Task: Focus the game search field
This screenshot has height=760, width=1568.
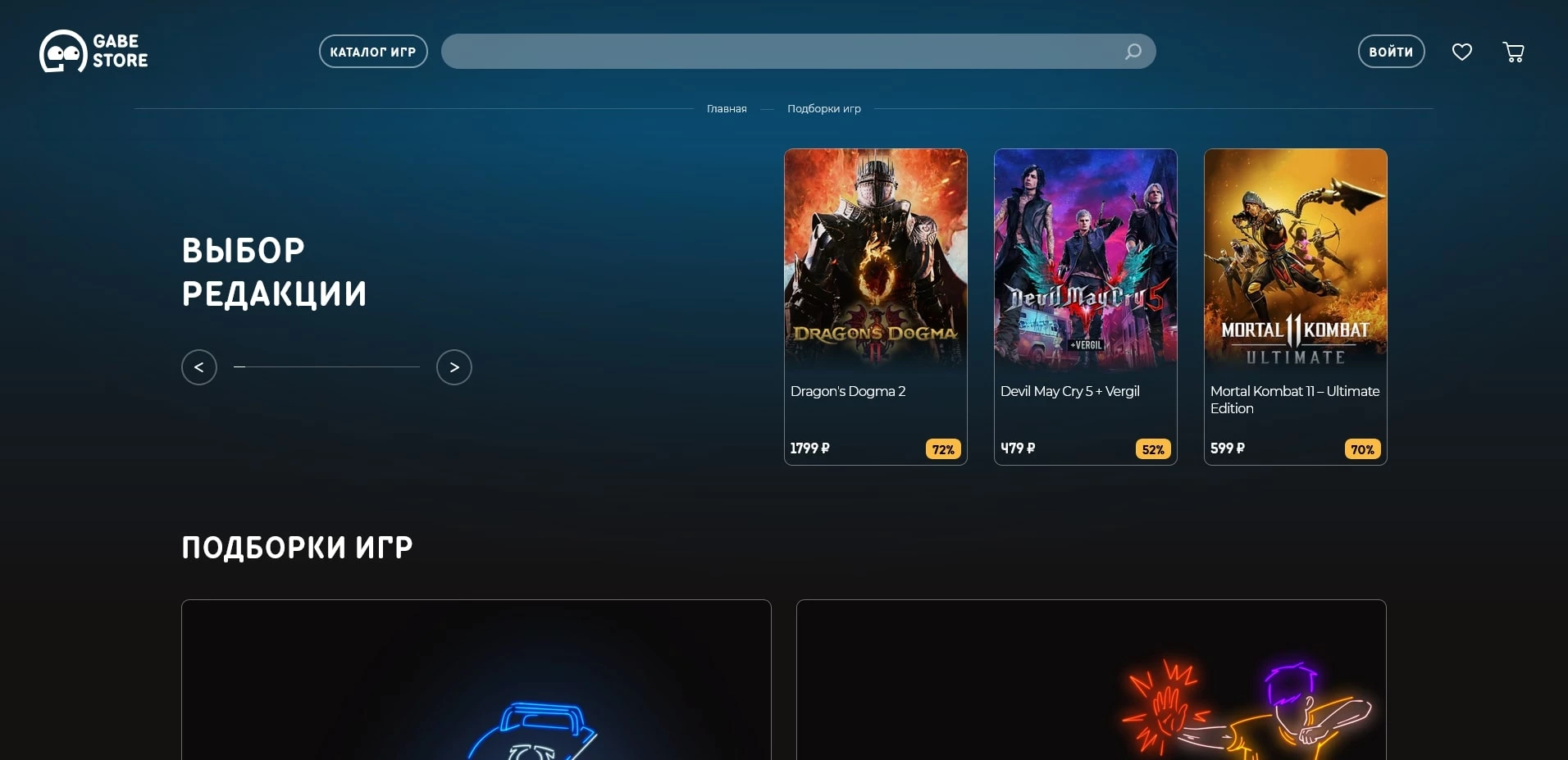Action: point(779,52)
